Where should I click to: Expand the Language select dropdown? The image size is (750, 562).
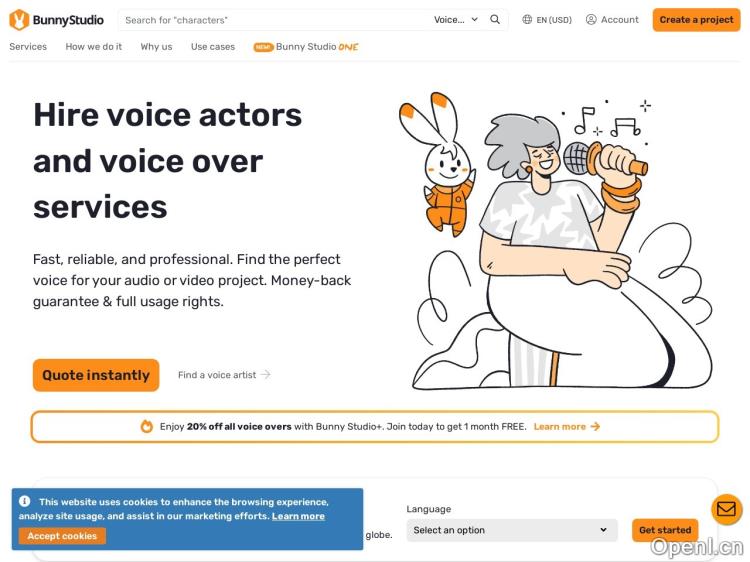(510, 530)
